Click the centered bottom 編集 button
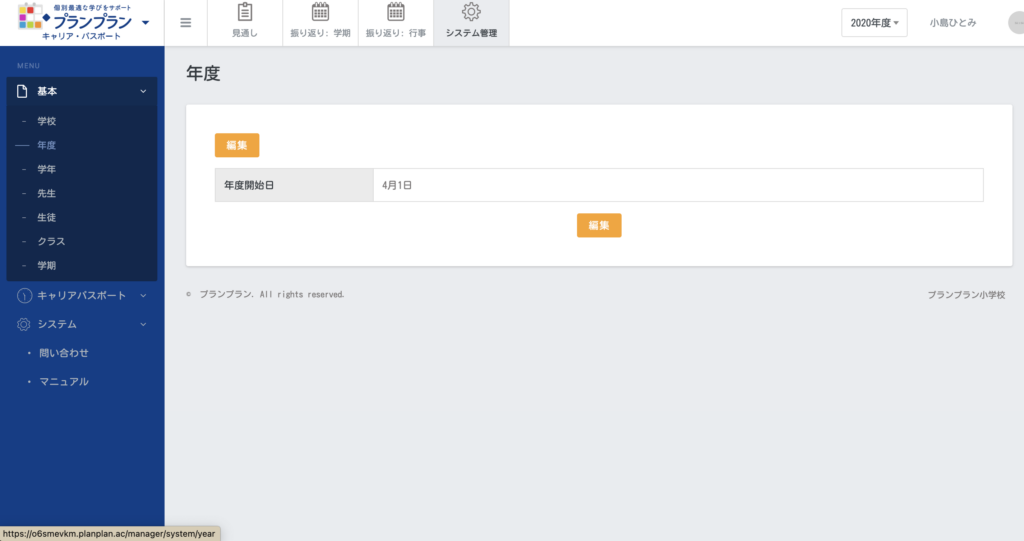The width and height of the screenshot is (1024, 541). 599,225
